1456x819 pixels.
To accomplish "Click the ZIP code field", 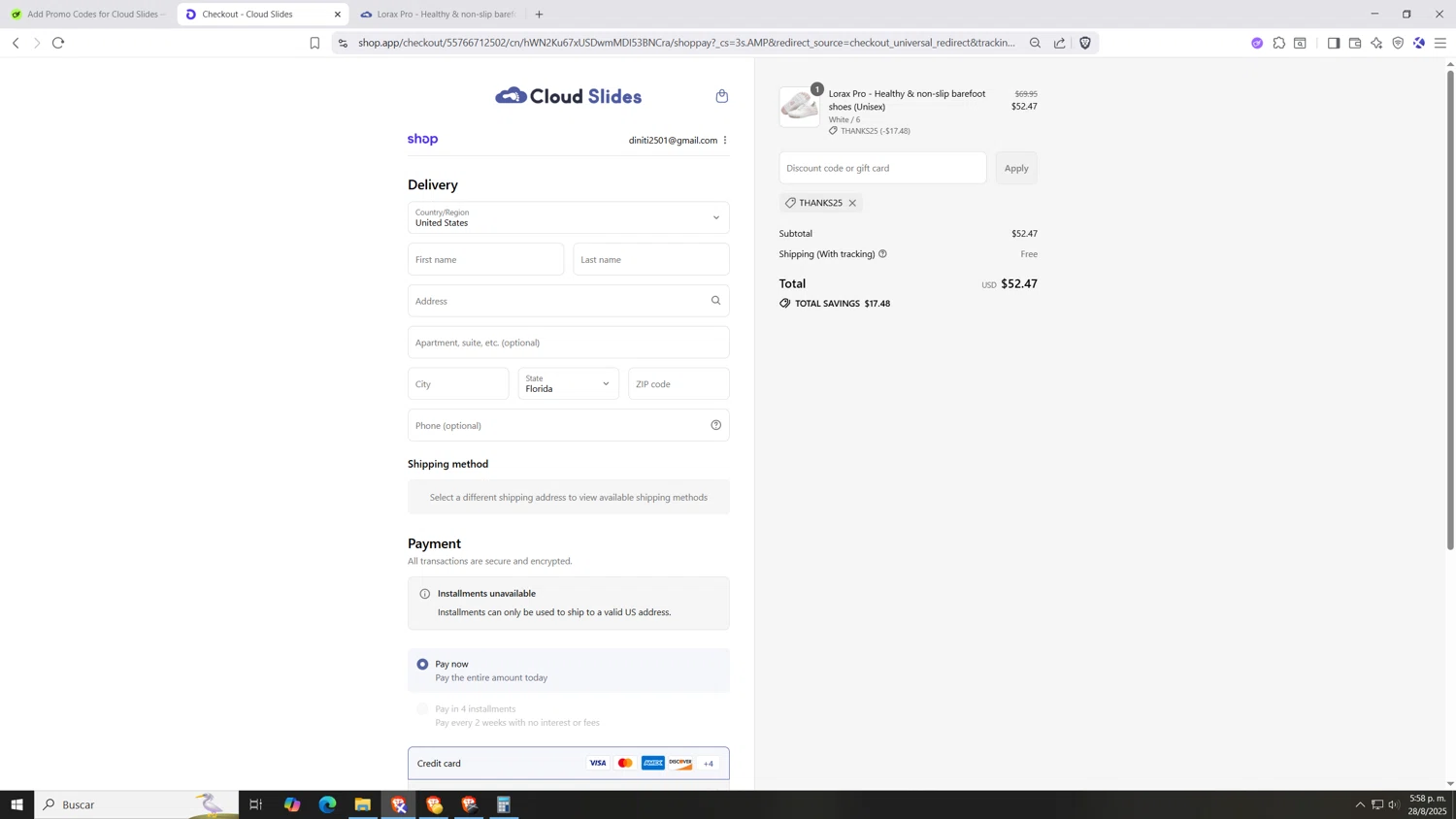I will (x=678, y=383).
